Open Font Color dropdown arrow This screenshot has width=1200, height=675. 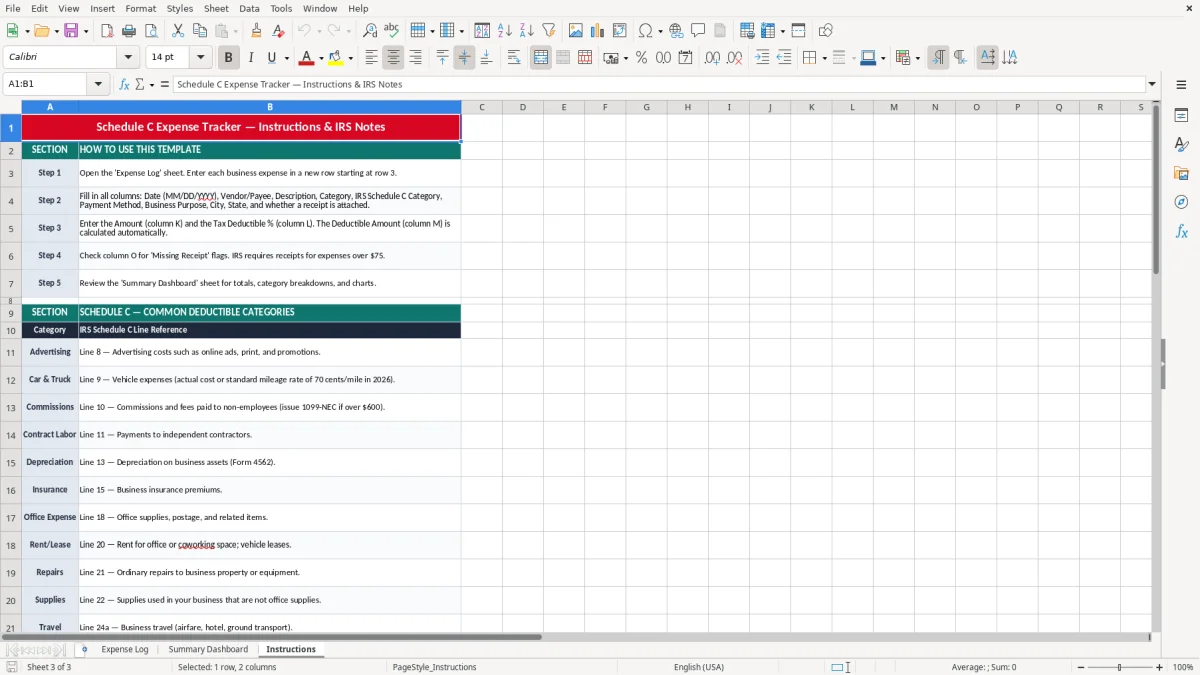tap(321, 58)
